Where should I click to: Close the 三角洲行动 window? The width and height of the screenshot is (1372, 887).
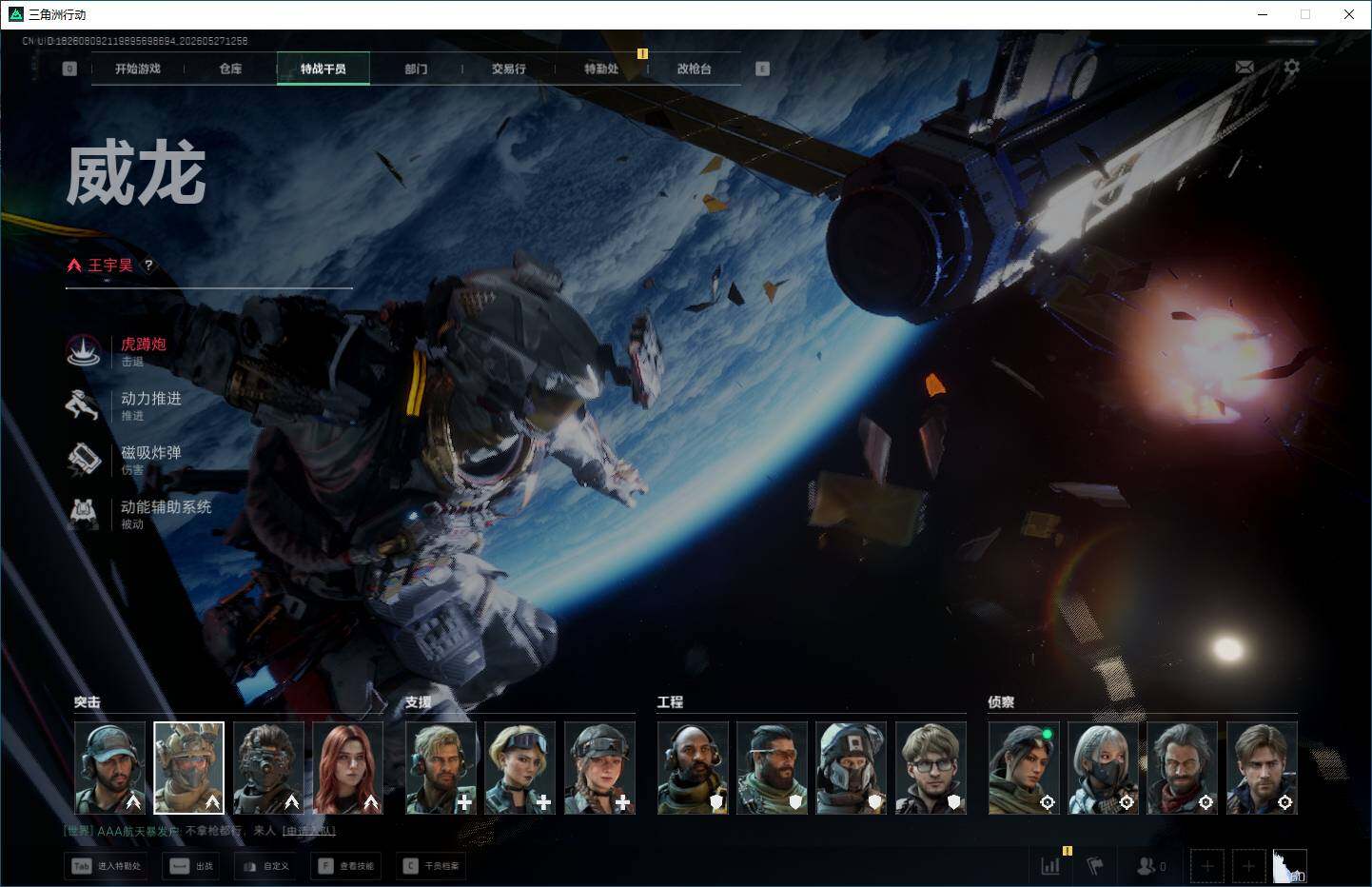(x=1349, y=14)
